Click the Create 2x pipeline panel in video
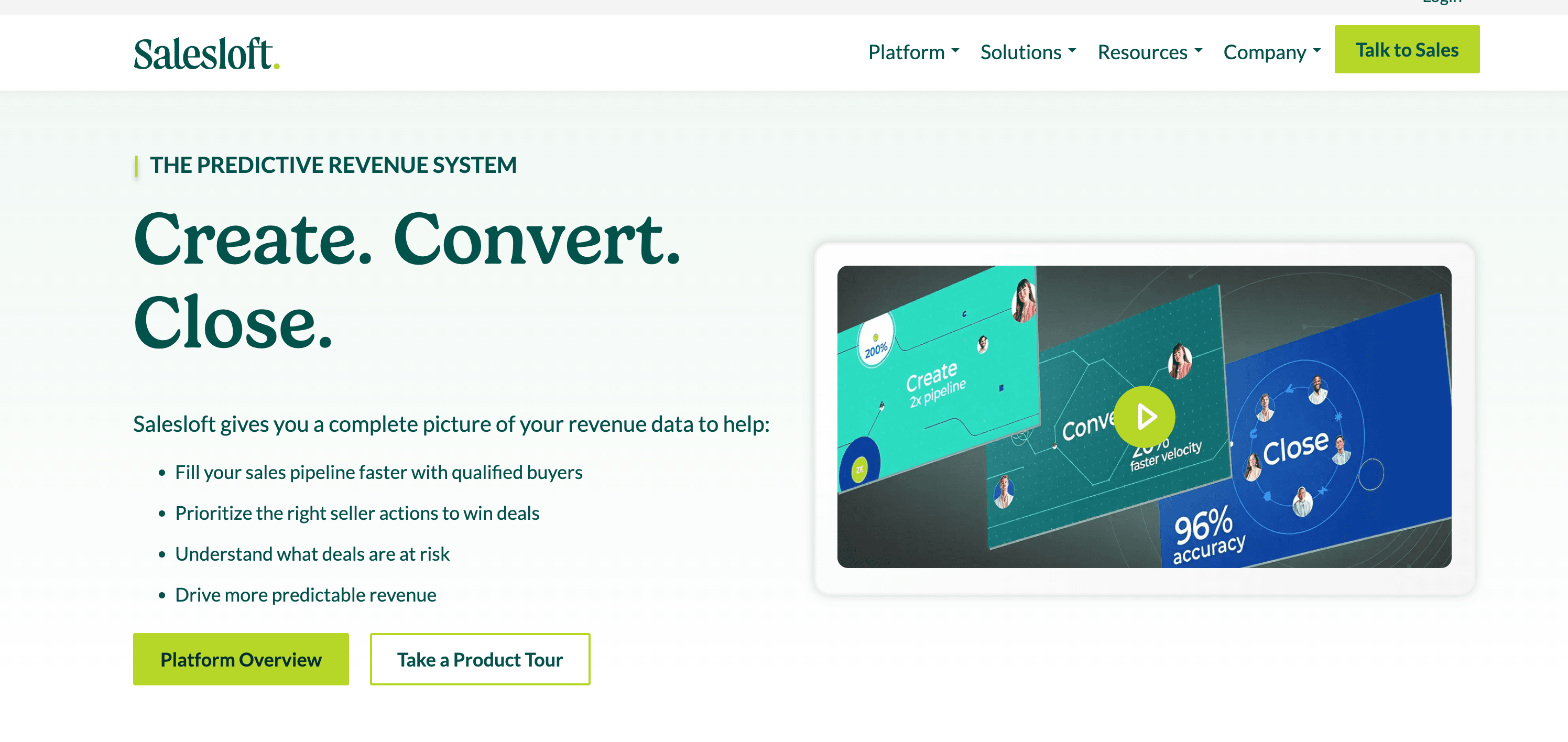The width and height of the screenshot is (1568, 742). pyautogui.click(x=935, y=384)
